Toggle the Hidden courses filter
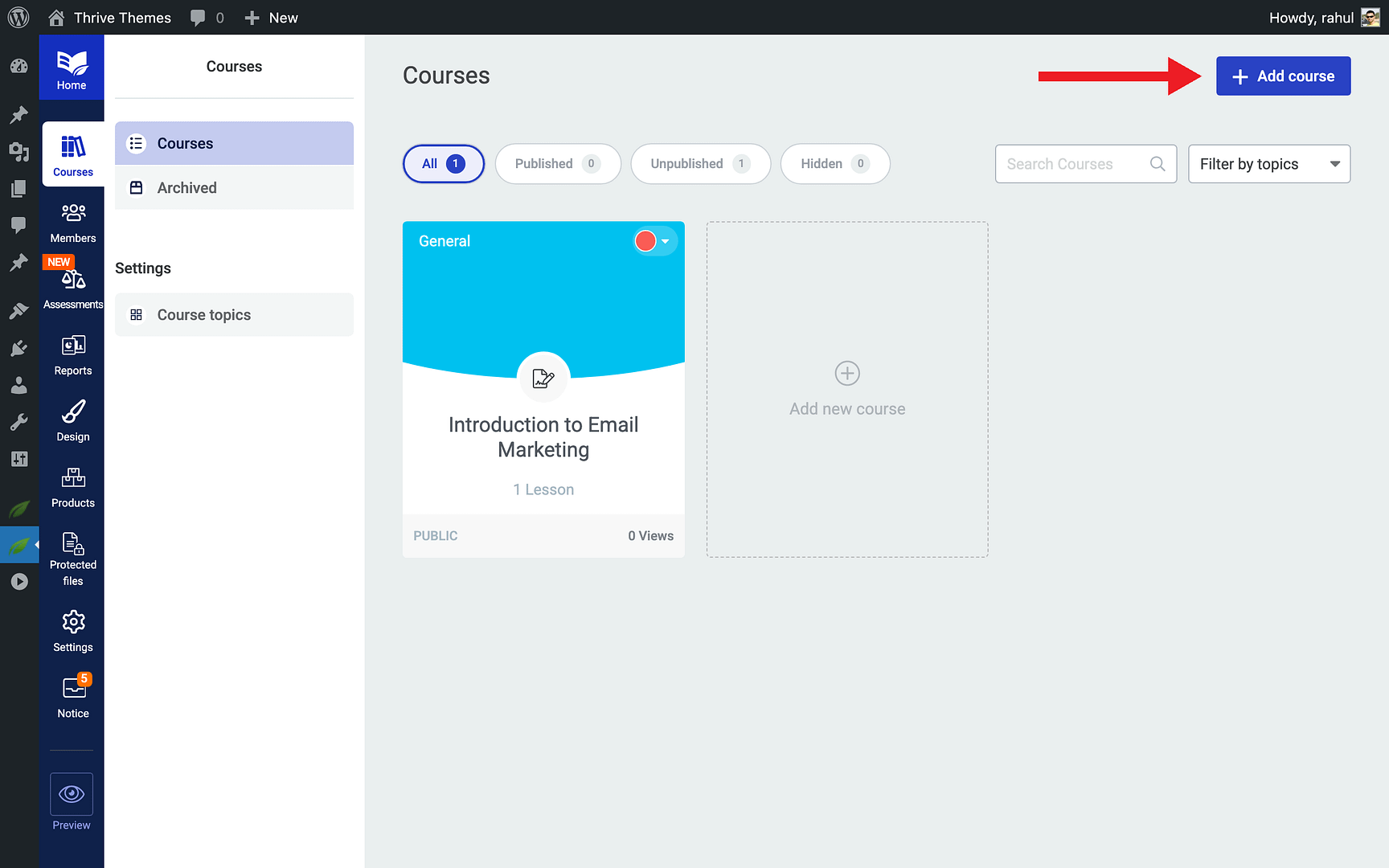 [835, 163]
